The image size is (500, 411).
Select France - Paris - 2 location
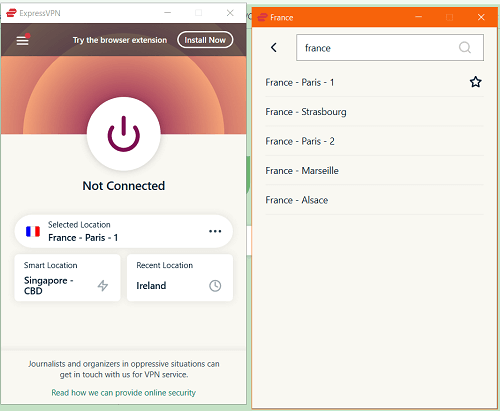(x=374, y=141)
